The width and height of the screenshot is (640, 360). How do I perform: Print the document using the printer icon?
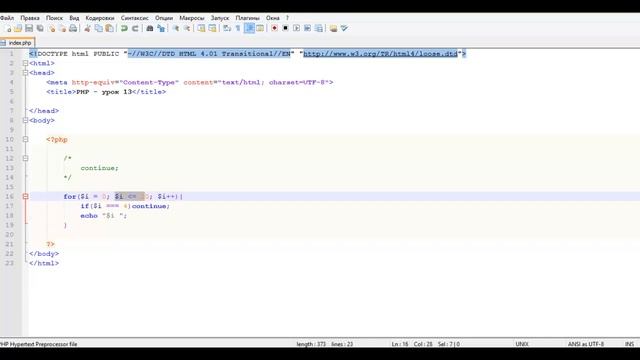pyautogui.click(x=73, y=29)
